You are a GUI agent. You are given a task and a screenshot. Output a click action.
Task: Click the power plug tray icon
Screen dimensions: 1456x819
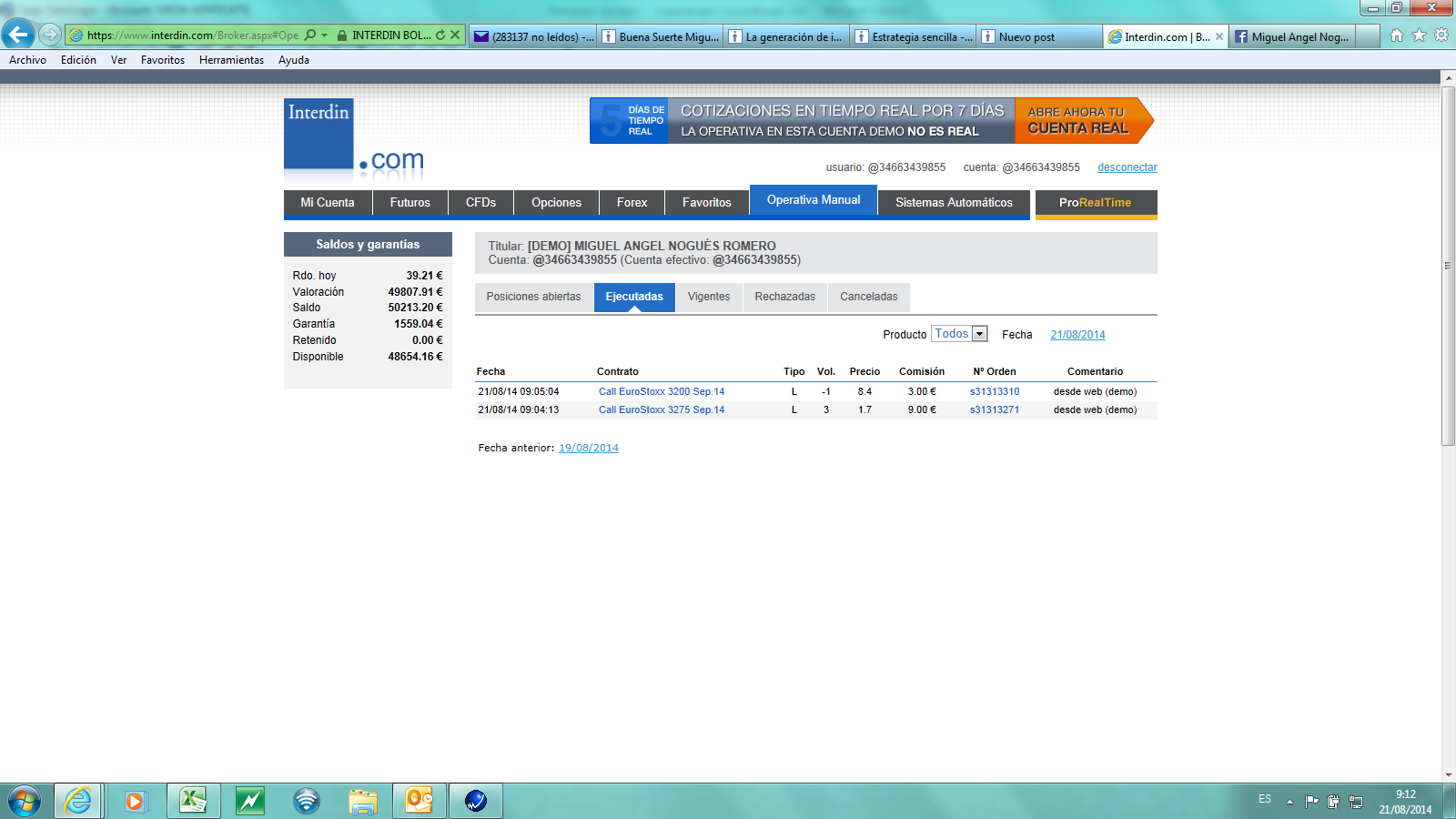point(1333,801)
